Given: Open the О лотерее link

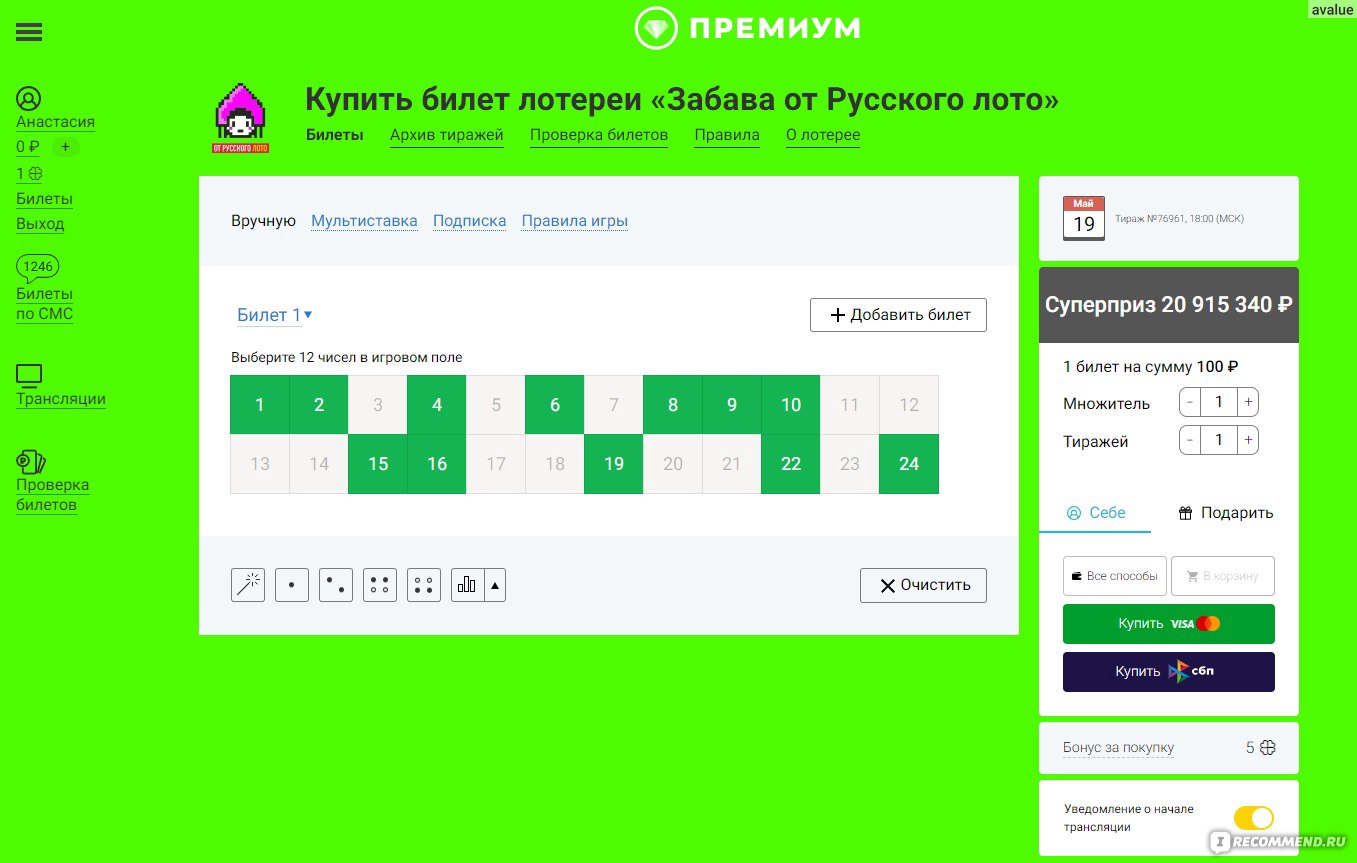Looking at the screenshot, I should pyautogui.click(x=823, y=135).
